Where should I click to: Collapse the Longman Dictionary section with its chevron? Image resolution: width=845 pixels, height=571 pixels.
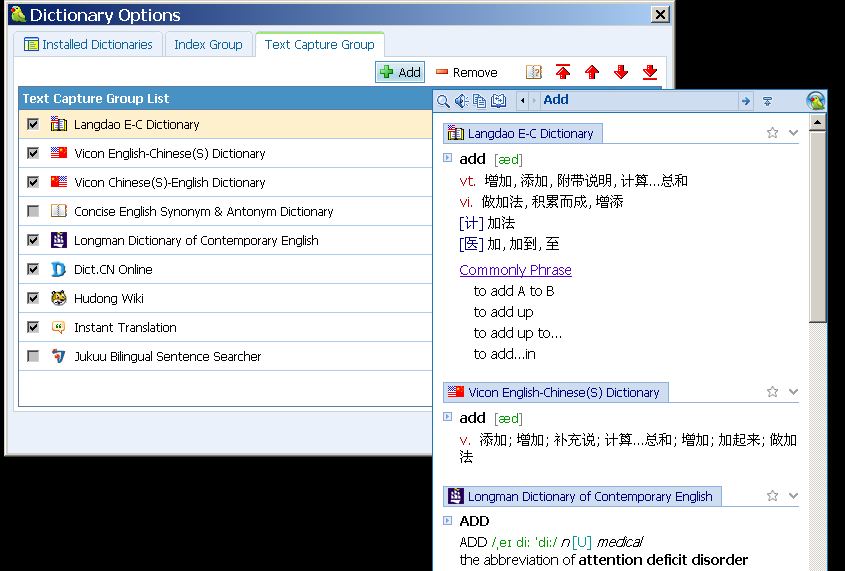pos(793,496)
